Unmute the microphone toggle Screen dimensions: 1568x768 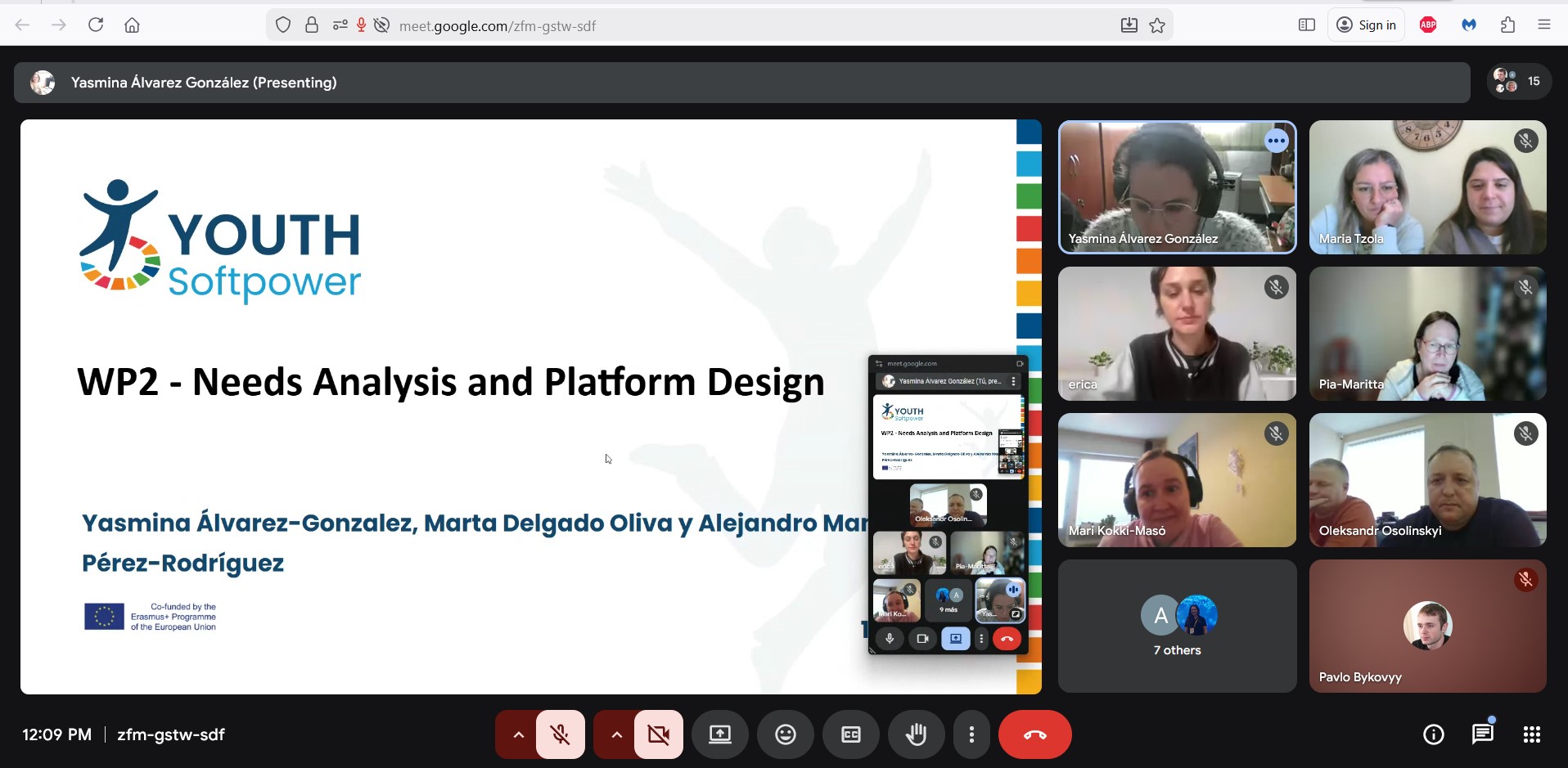(x=561, y=734)
